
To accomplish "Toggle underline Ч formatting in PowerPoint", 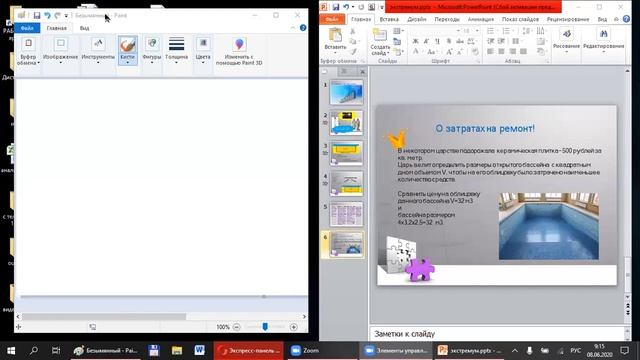I will point(438,41).
